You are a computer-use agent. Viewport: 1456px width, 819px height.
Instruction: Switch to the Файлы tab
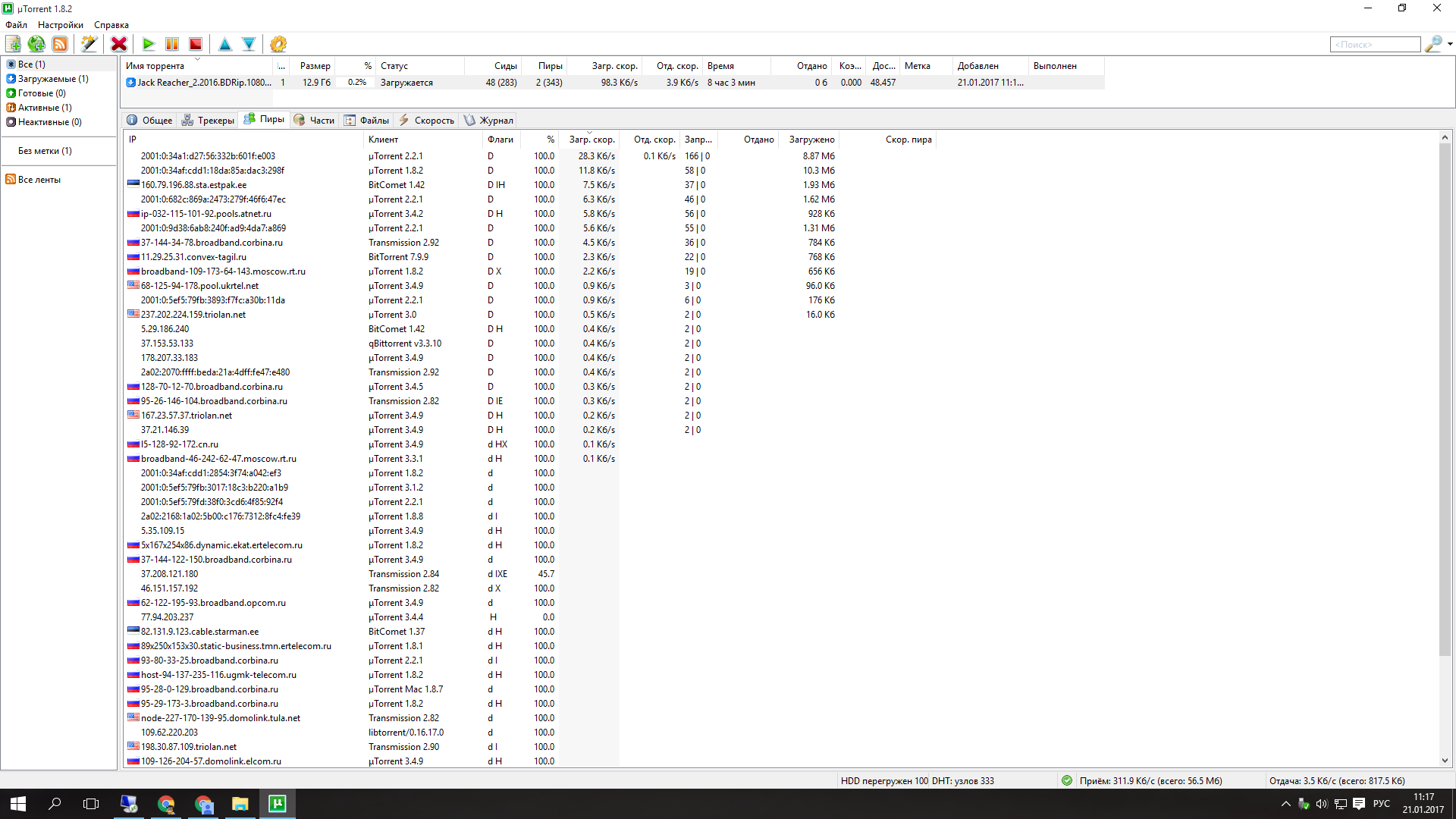tap(366, 120)
